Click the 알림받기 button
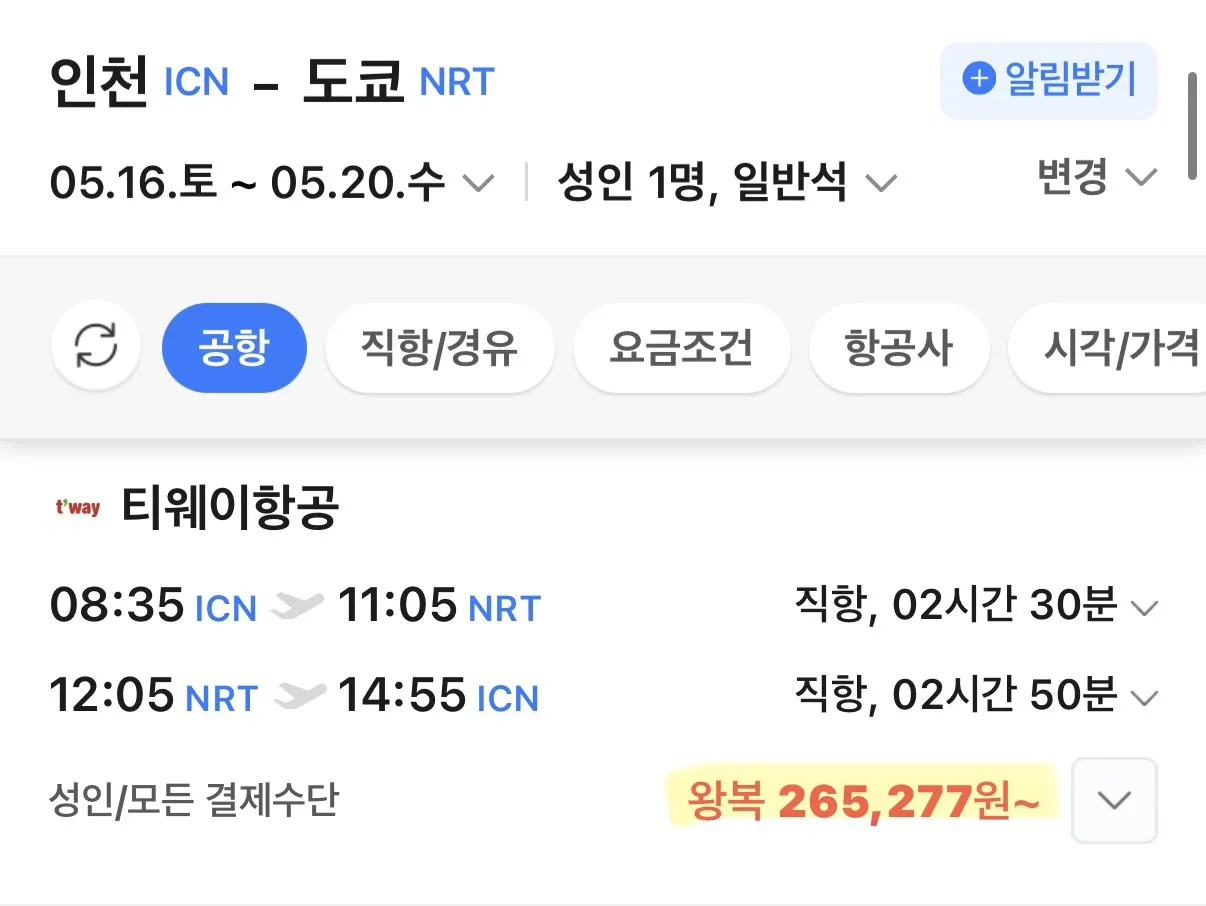Viewport: 1206px width, 906px height. (1048, 80)
